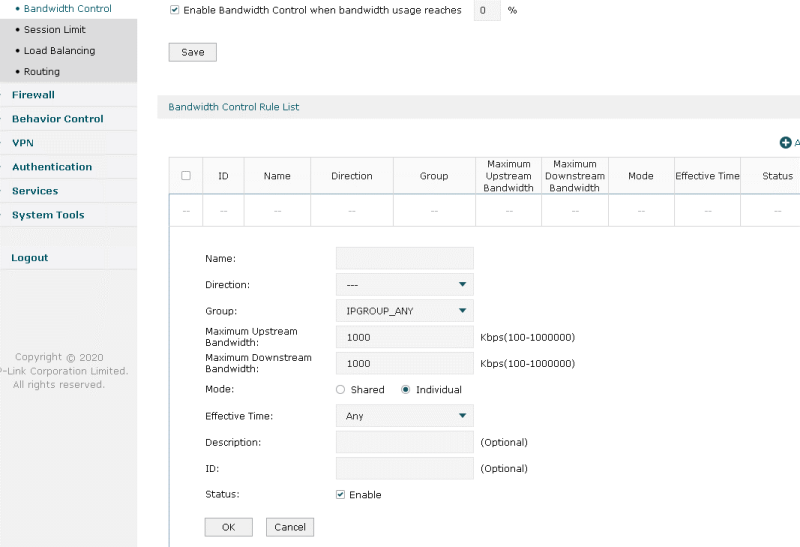Screen dimensions: 800x547
Task: Click the Logout link
Action: [x=30, y=258]
